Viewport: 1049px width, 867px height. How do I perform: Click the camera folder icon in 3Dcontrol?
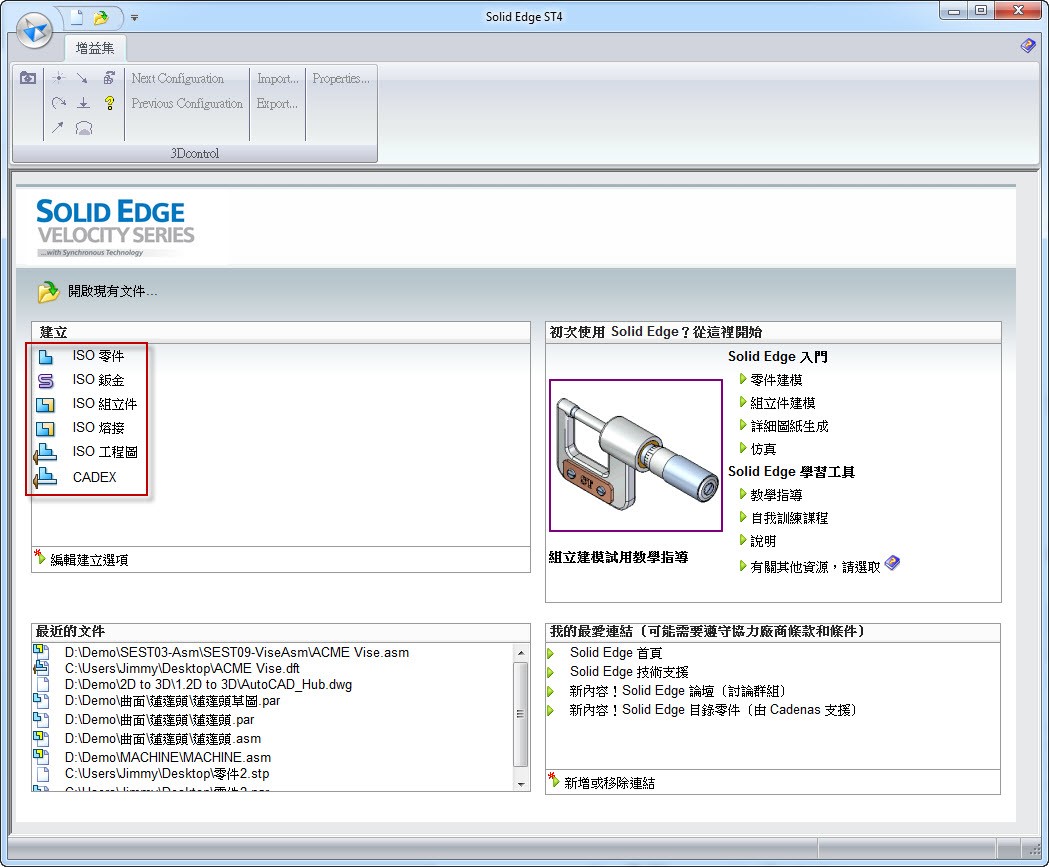point(28,78)
